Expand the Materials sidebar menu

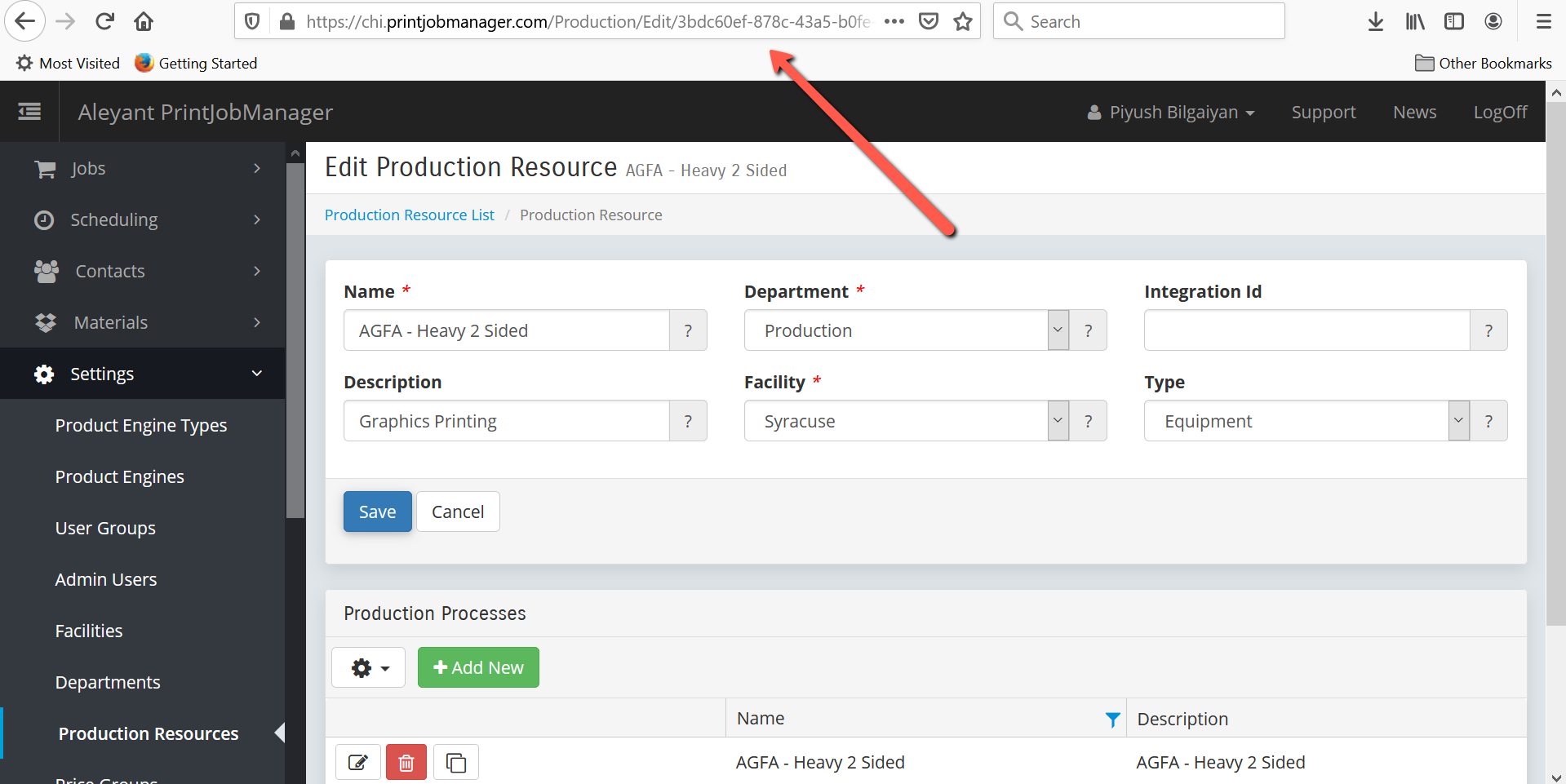(x=143, y=322)
